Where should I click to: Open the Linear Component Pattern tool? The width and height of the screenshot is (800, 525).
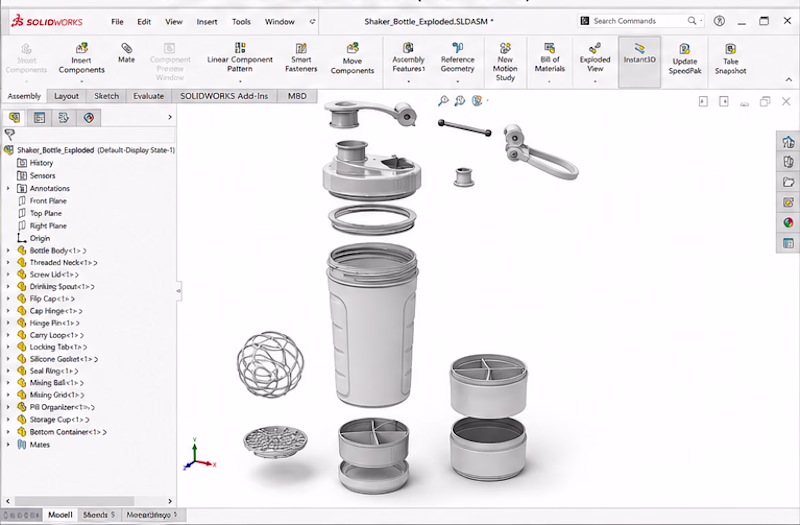click(240, 57)
